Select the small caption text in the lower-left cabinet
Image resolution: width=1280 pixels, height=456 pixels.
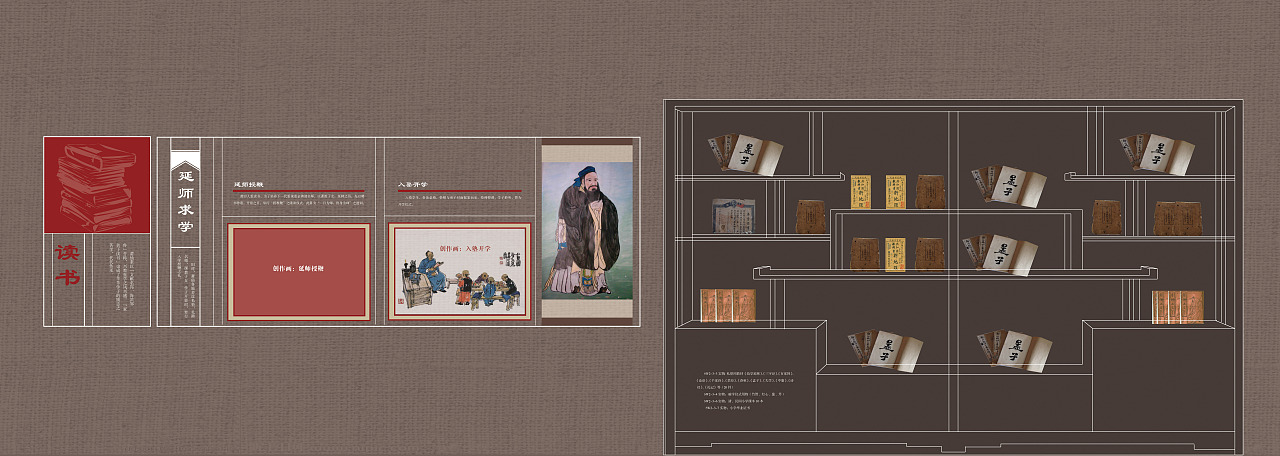(x=748, y=391)
